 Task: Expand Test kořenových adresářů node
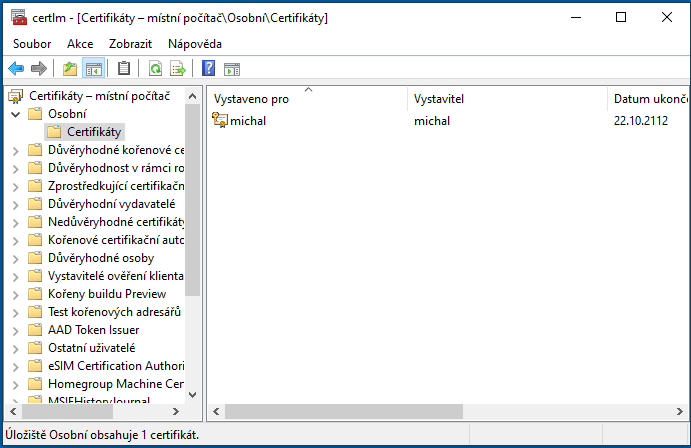(16, 313)
